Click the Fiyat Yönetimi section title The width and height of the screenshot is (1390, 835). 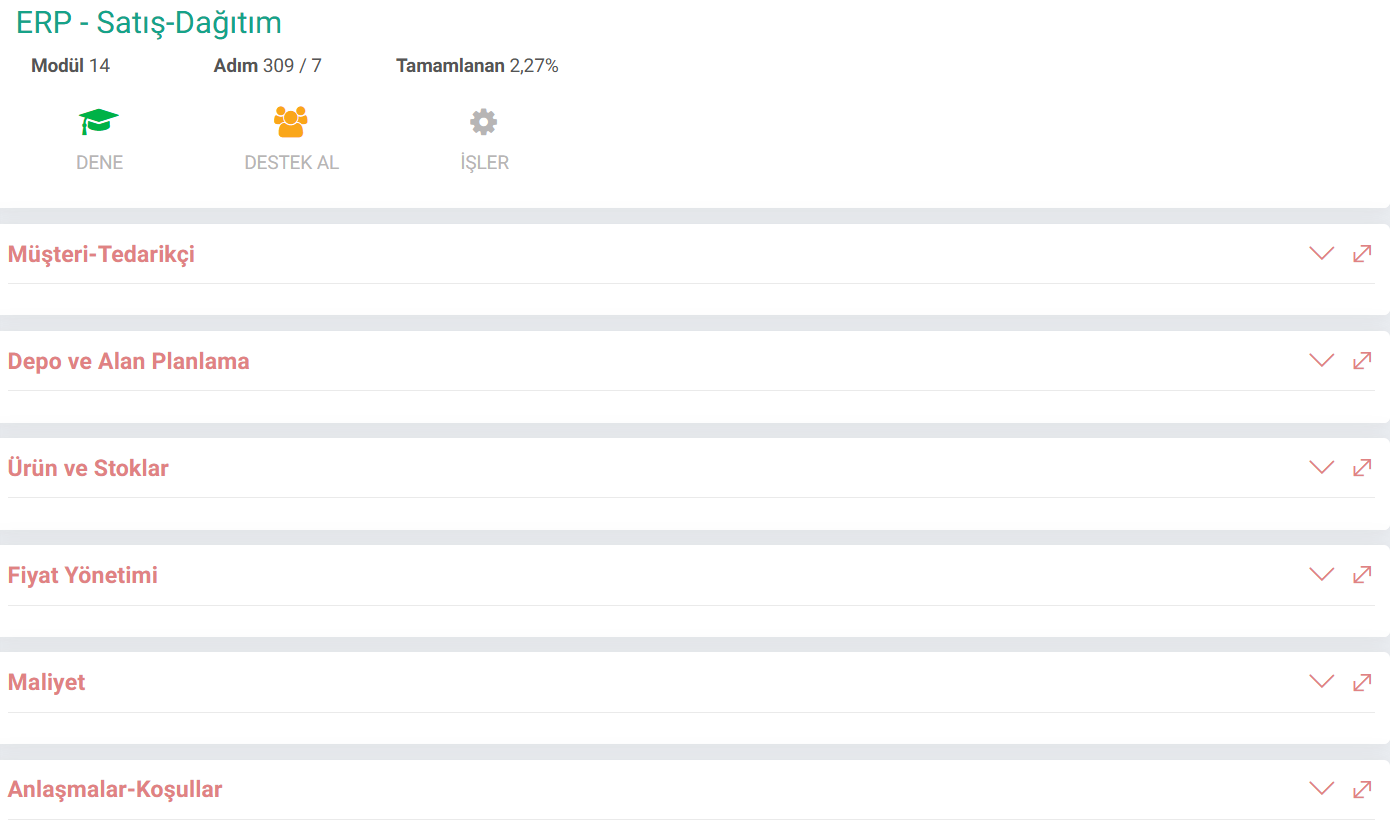83,575
